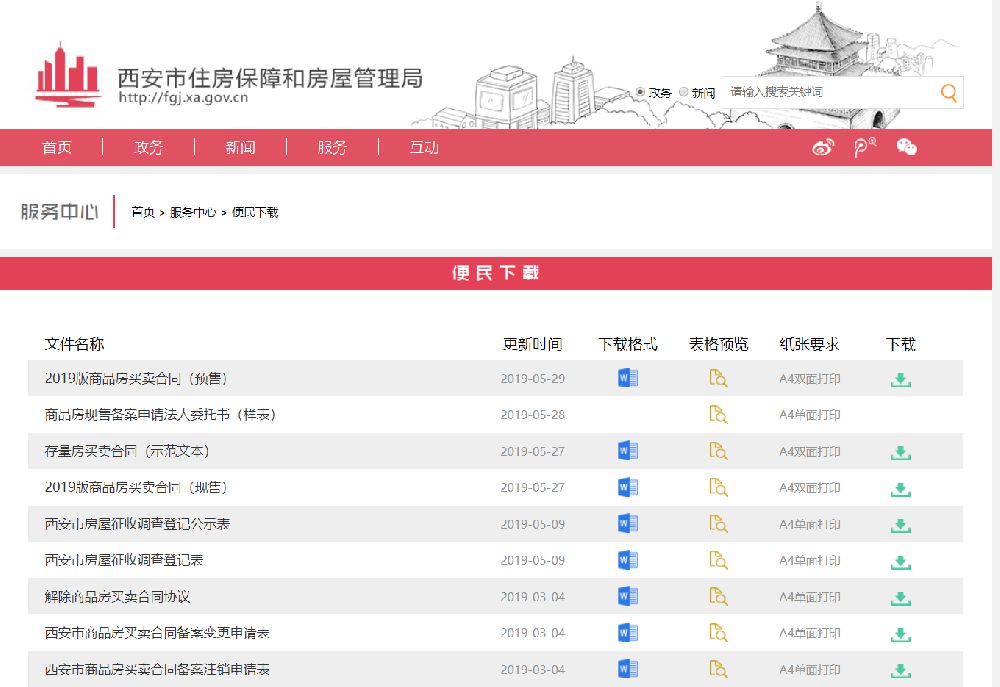Download 西安市房屋征收调查登记公示表 file

tap(901, 525)
